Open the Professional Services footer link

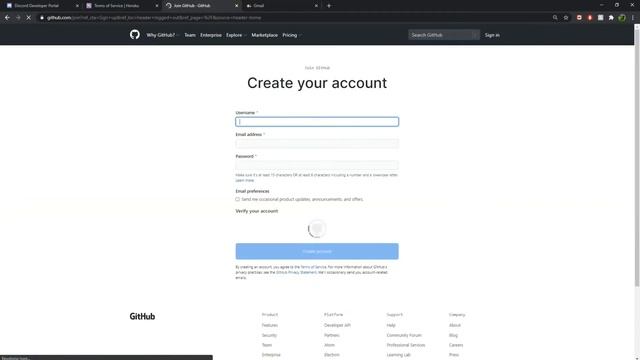coord(406,345)
